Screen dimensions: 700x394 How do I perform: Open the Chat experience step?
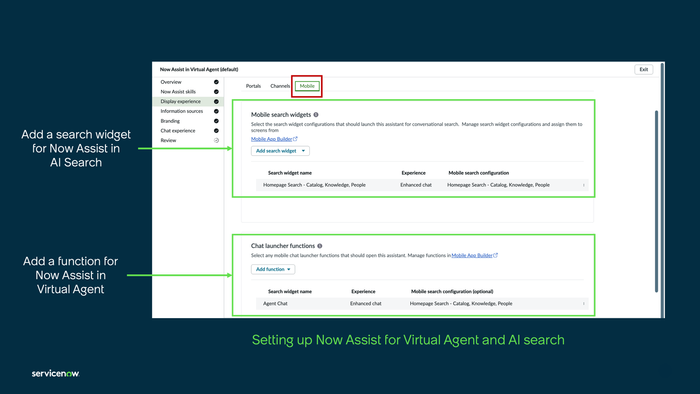pos(178,131)
